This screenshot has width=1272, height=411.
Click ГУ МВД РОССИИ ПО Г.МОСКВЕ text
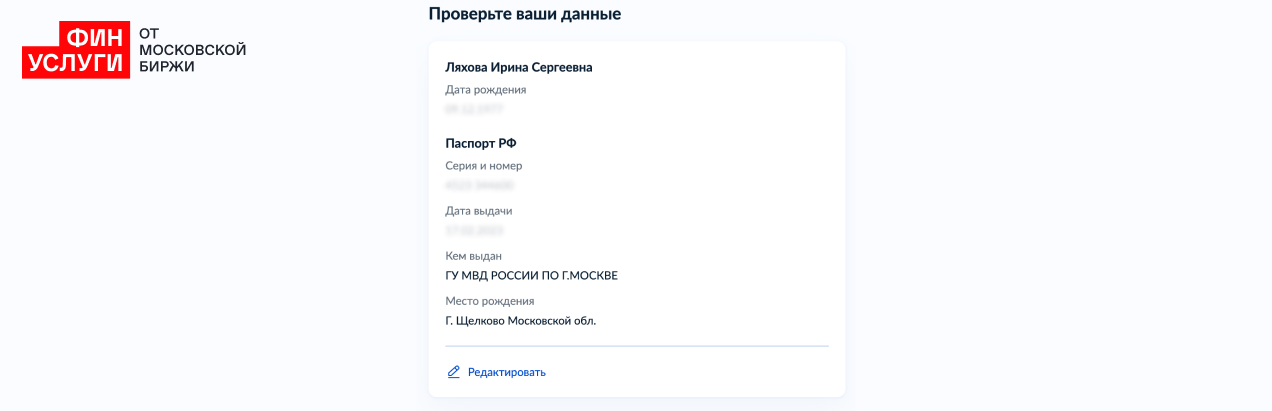click(x=532, y=275)
